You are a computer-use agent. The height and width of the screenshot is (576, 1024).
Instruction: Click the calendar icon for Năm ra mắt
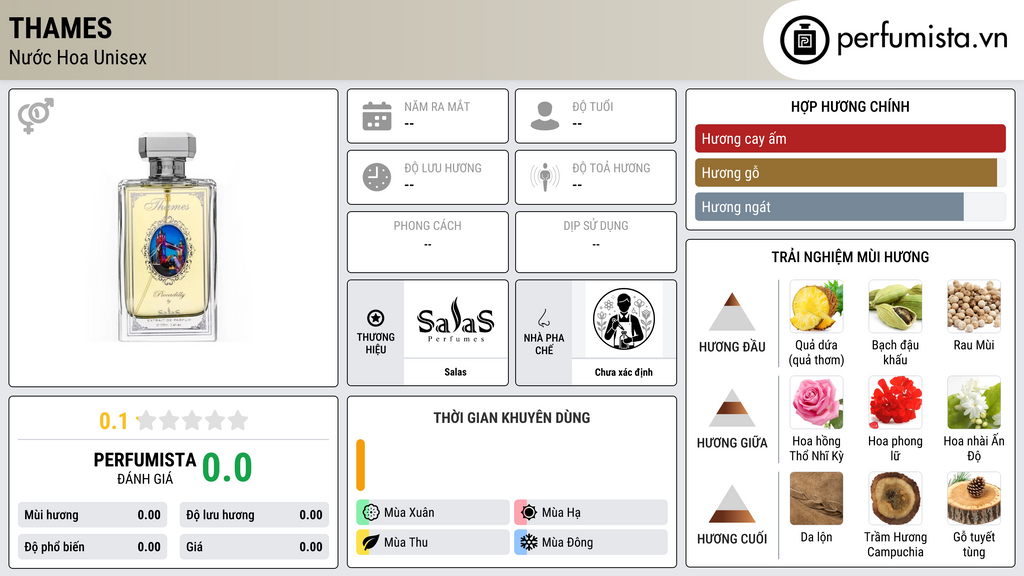(377, 116)
